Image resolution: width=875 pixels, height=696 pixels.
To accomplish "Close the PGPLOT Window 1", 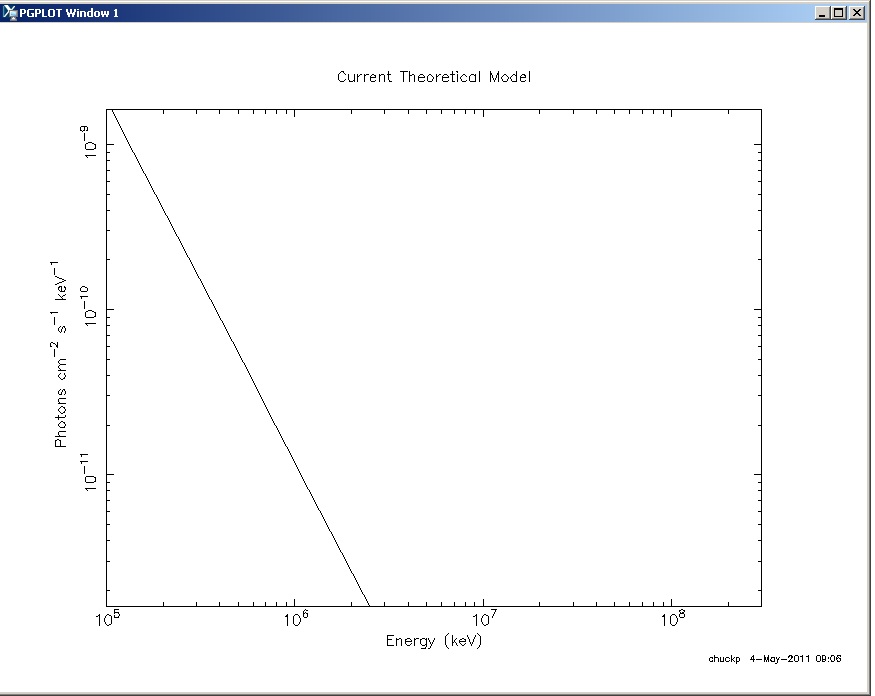I will (857, 13).
